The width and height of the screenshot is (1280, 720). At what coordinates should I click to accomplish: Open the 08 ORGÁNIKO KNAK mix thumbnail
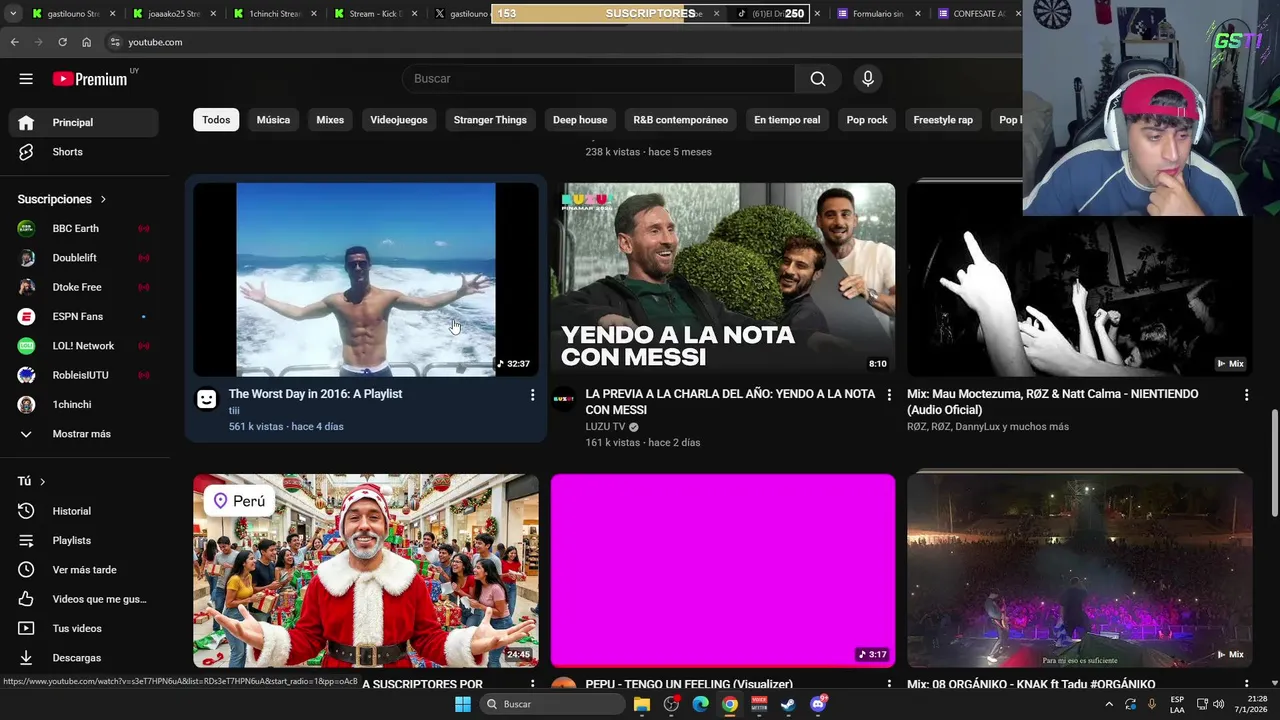click(1080, 570)
